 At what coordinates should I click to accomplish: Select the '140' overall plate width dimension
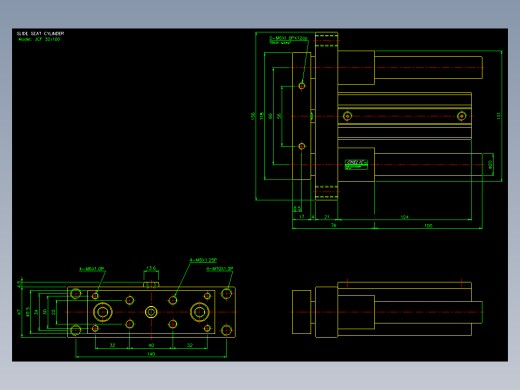[151, 354]
